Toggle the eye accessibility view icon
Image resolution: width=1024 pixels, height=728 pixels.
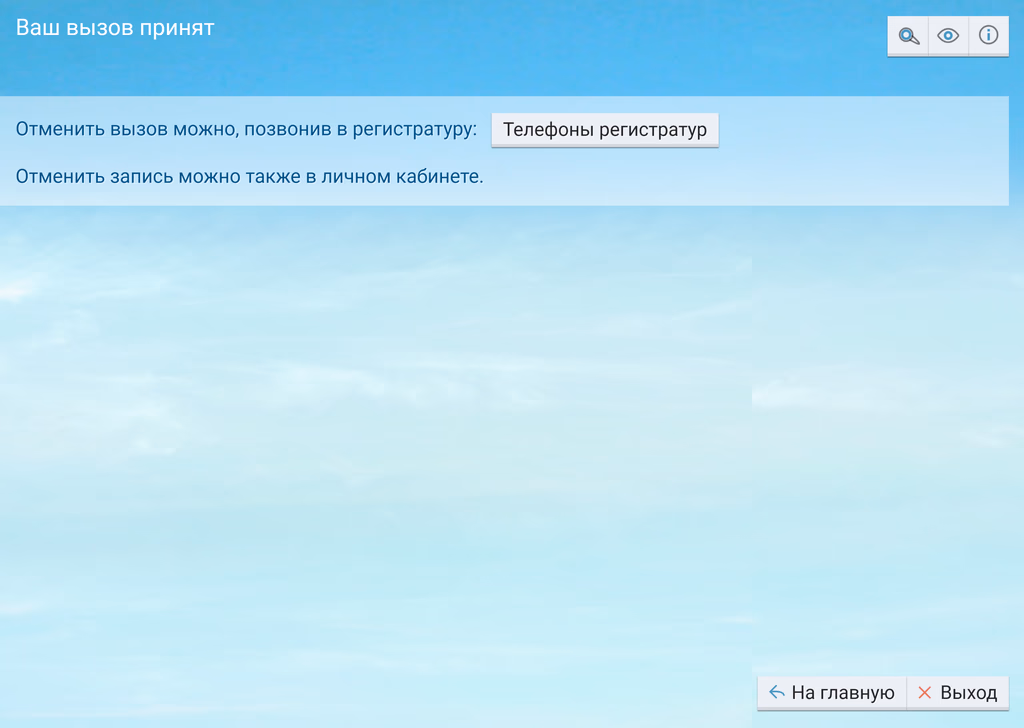[948, 36]
